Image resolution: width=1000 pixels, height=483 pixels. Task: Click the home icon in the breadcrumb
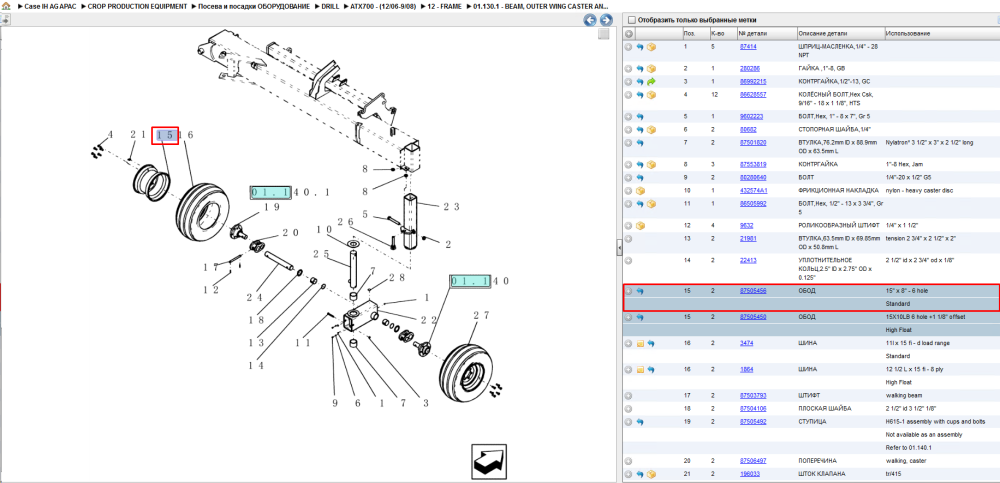click(5, 6)
